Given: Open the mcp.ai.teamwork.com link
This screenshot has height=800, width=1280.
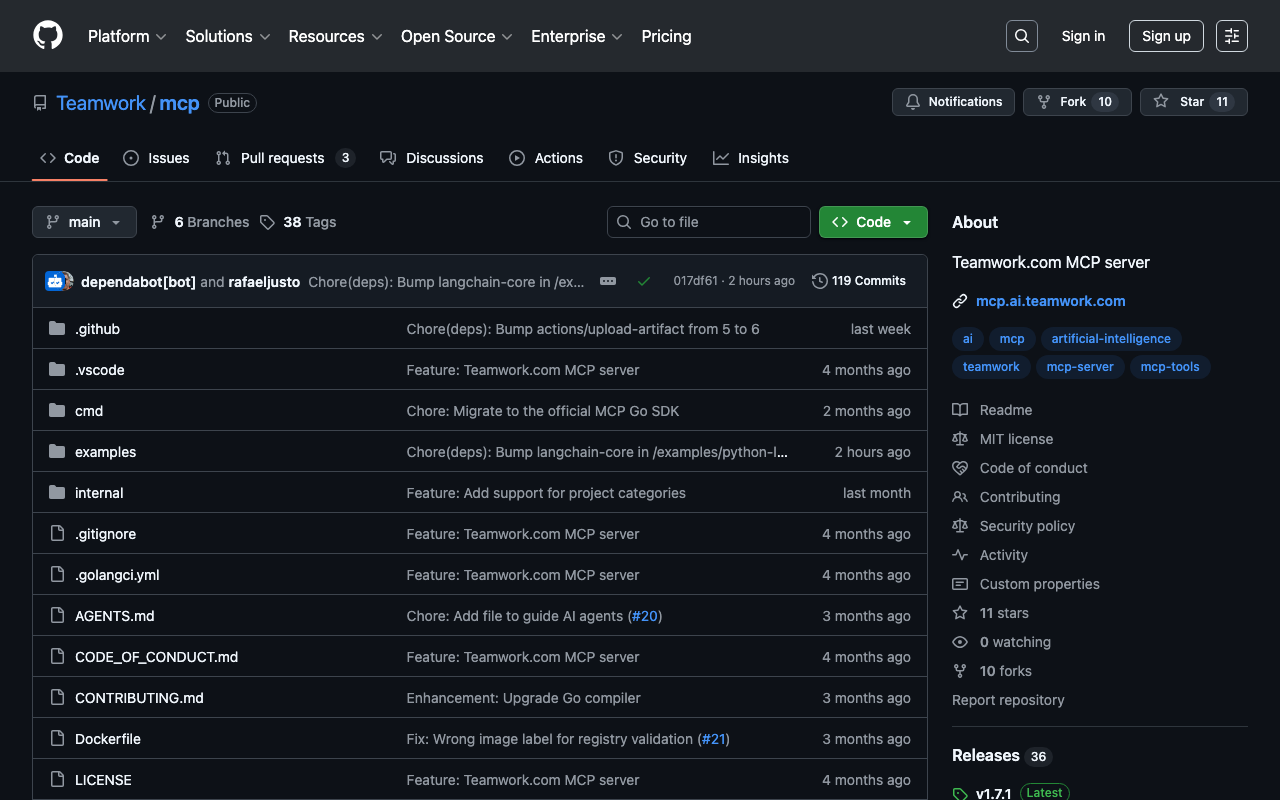Looking at the screenshot, I should (1050, 301).
